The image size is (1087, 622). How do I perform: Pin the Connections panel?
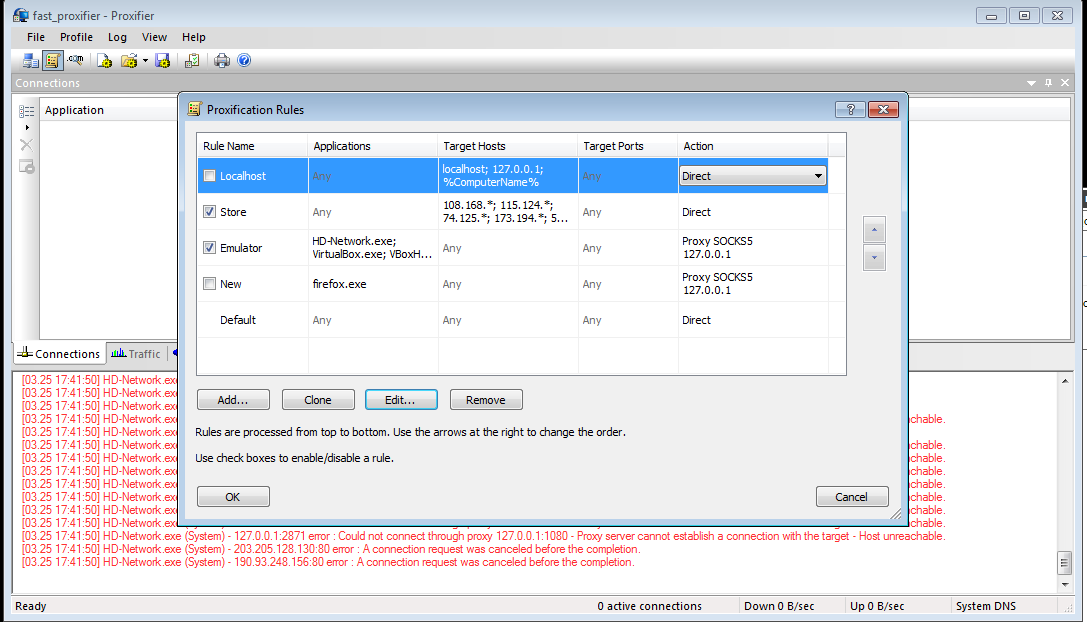(x=1048, y=83)
